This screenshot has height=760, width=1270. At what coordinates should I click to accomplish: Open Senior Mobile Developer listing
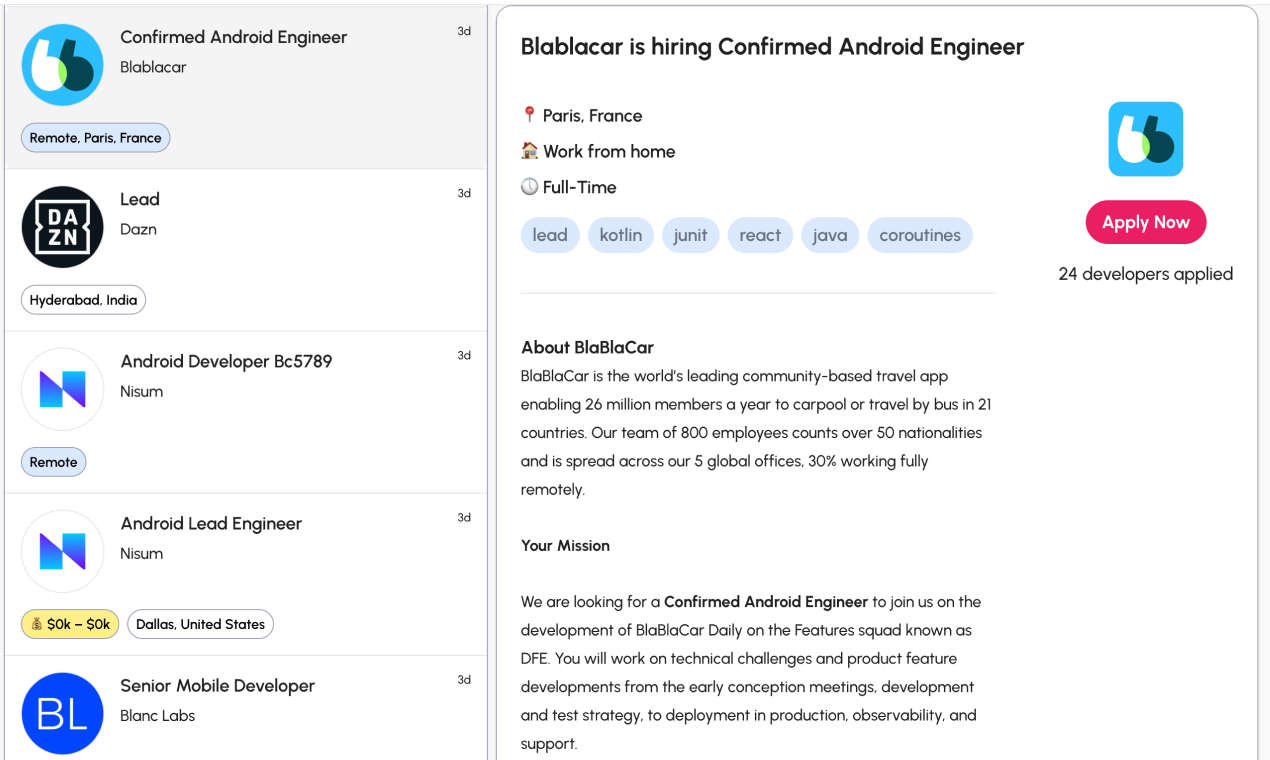coord(217,685)
